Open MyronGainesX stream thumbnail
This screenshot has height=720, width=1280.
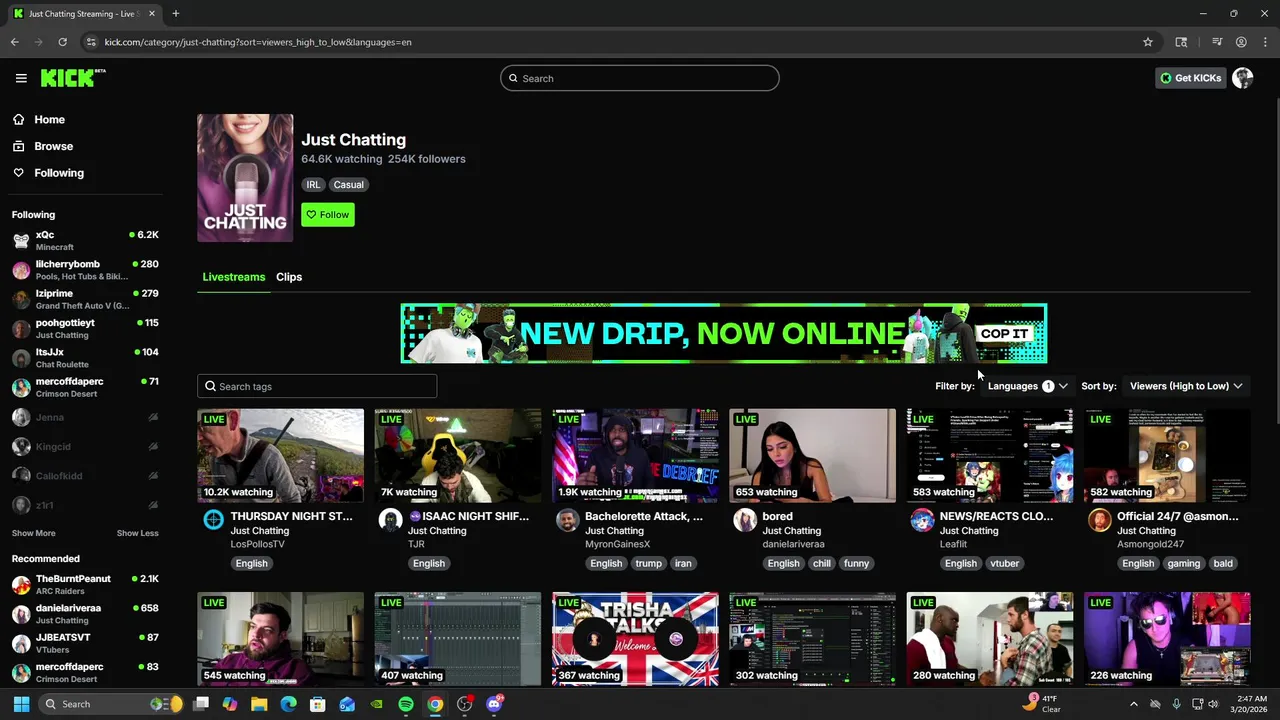point(635,455)
